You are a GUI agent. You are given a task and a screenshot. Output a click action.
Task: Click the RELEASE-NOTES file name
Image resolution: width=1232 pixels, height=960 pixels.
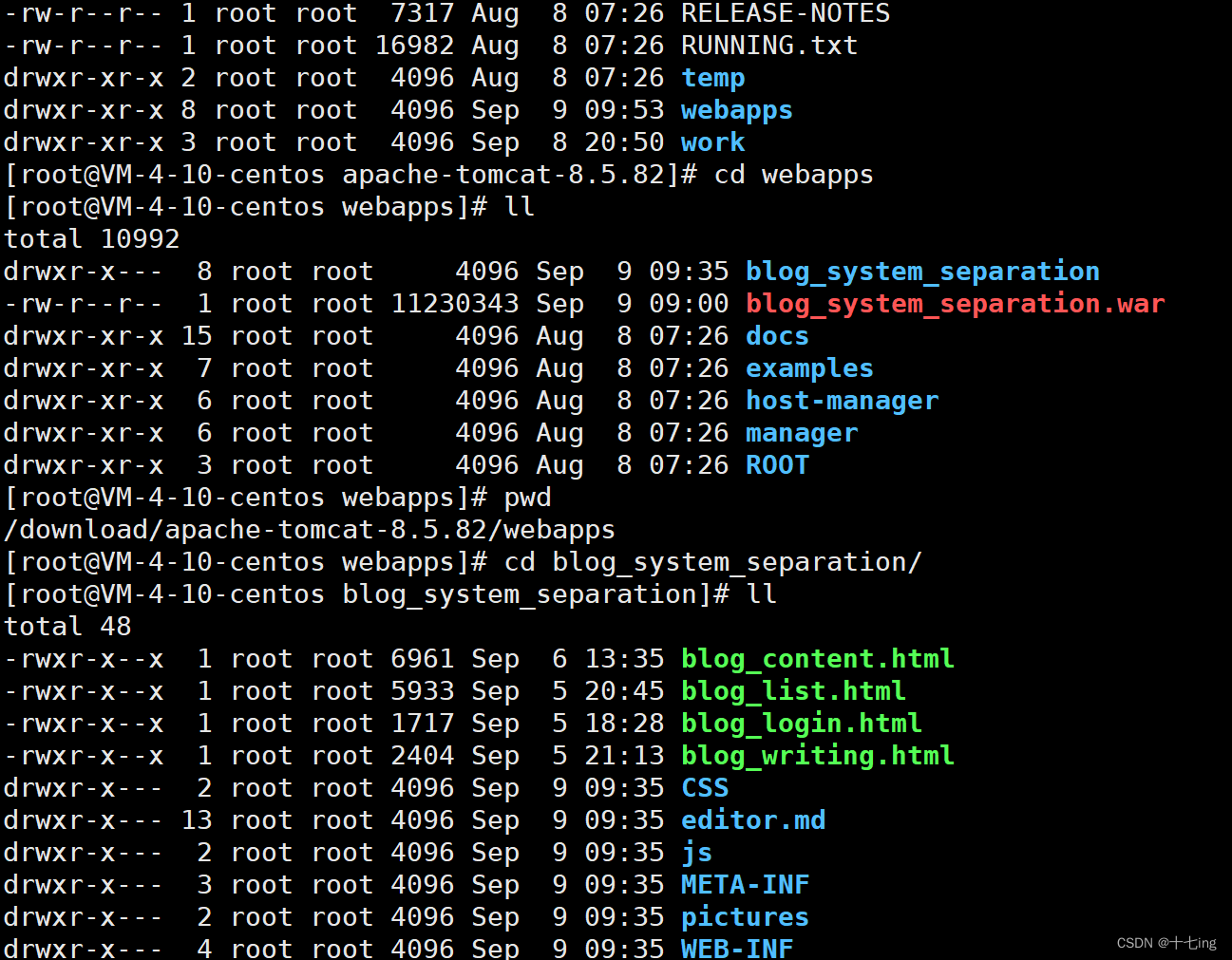click(786, 13)
